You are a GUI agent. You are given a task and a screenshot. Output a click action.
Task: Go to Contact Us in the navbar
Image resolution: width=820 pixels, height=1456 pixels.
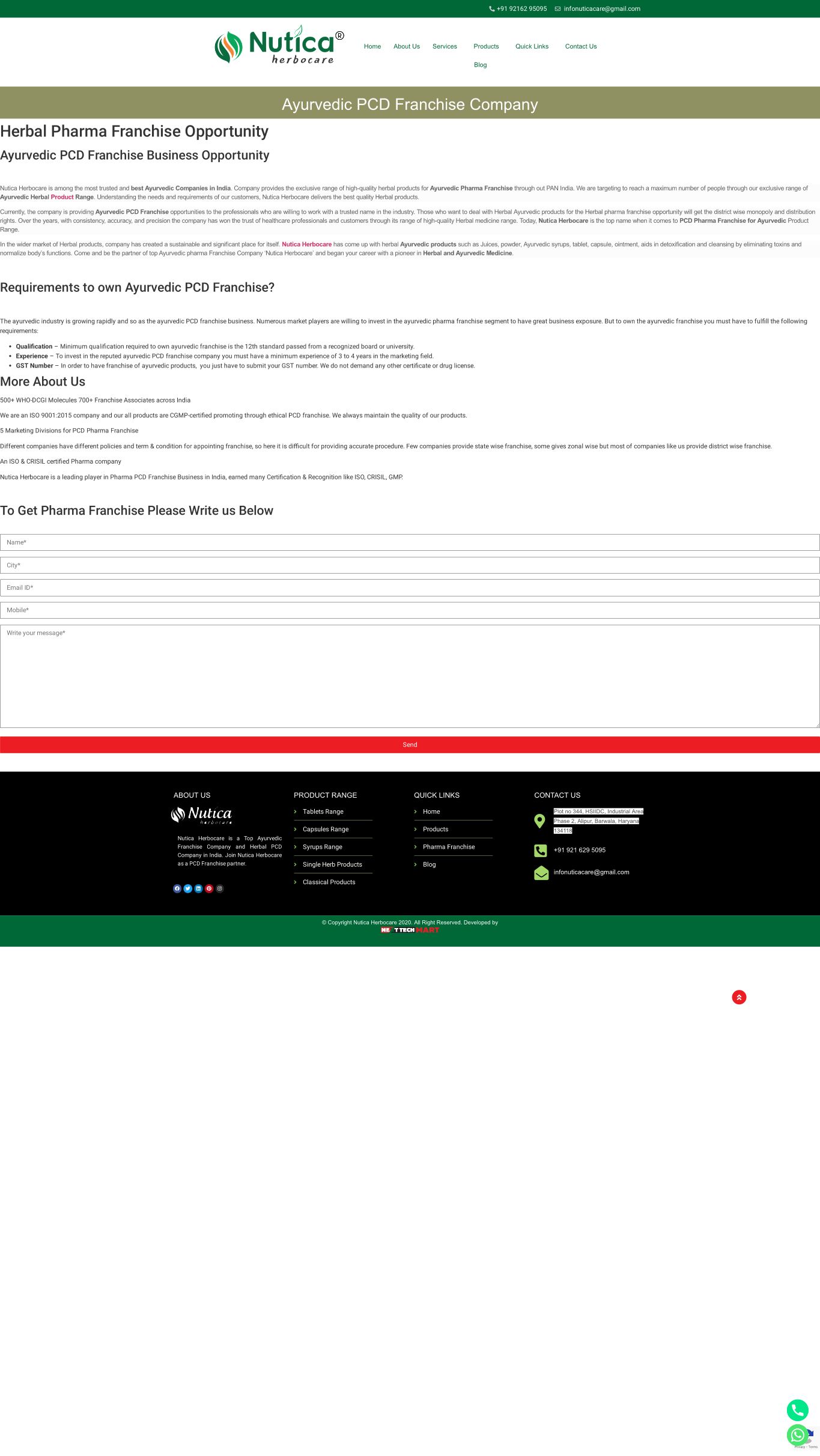click(x=580, y=46)
